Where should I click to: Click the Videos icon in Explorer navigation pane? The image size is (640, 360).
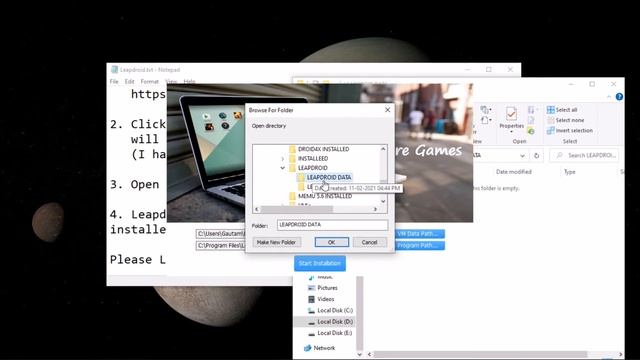pos(311,299)
